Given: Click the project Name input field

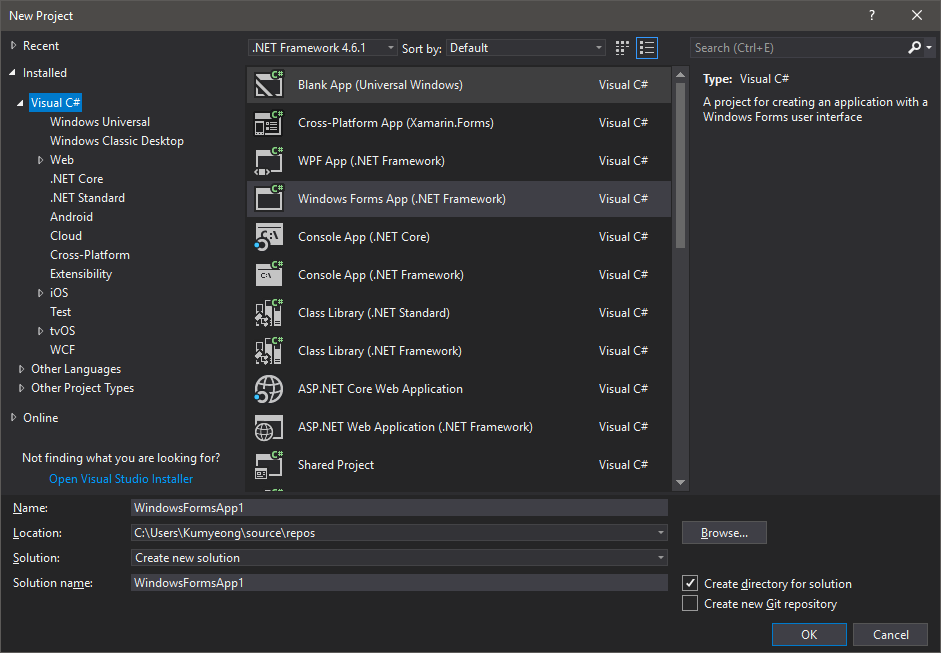Looking at the screenshot, I should pos(399,508).
